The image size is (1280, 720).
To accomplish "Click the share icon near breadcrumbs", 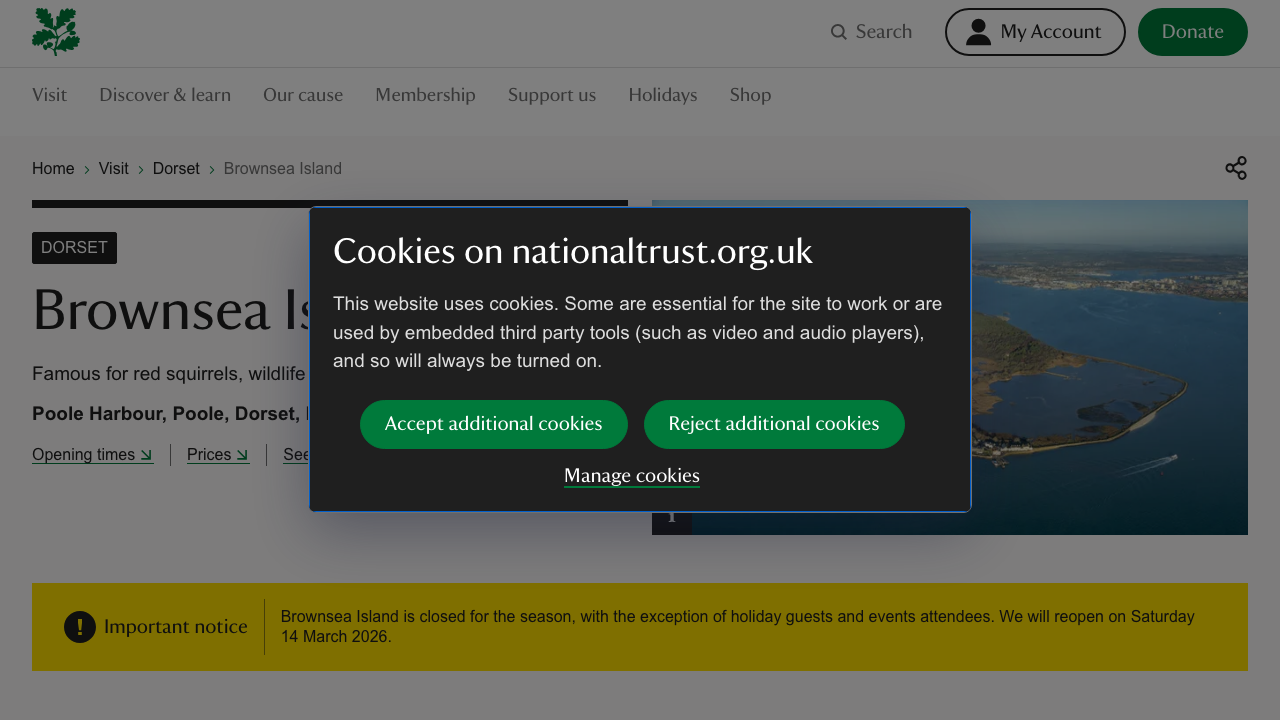I will 1236,168.
